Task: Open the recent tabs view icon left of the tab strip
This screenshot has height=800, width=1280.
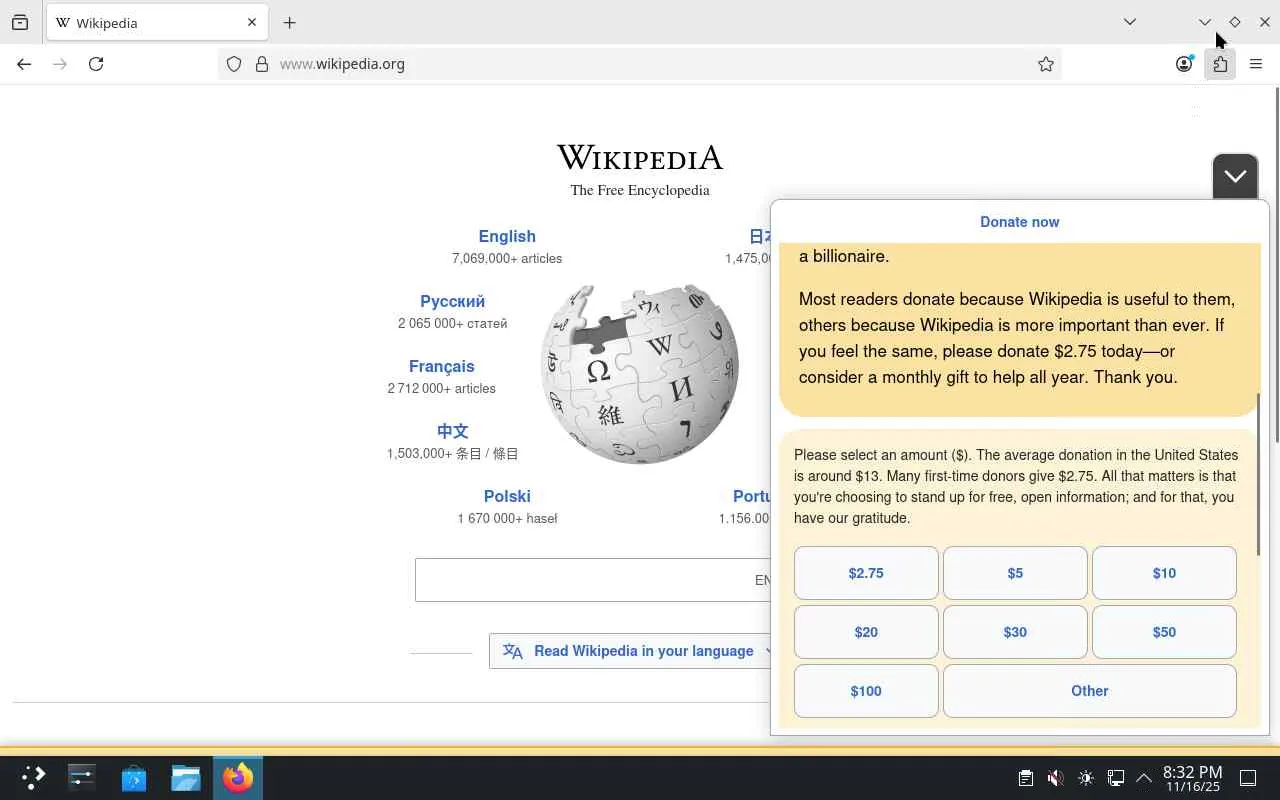Action: [20, 22]
